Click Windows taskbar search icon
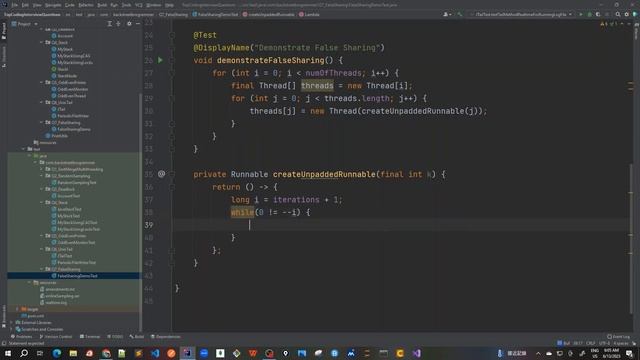640x360 pixels. click(x=24, y=353)
